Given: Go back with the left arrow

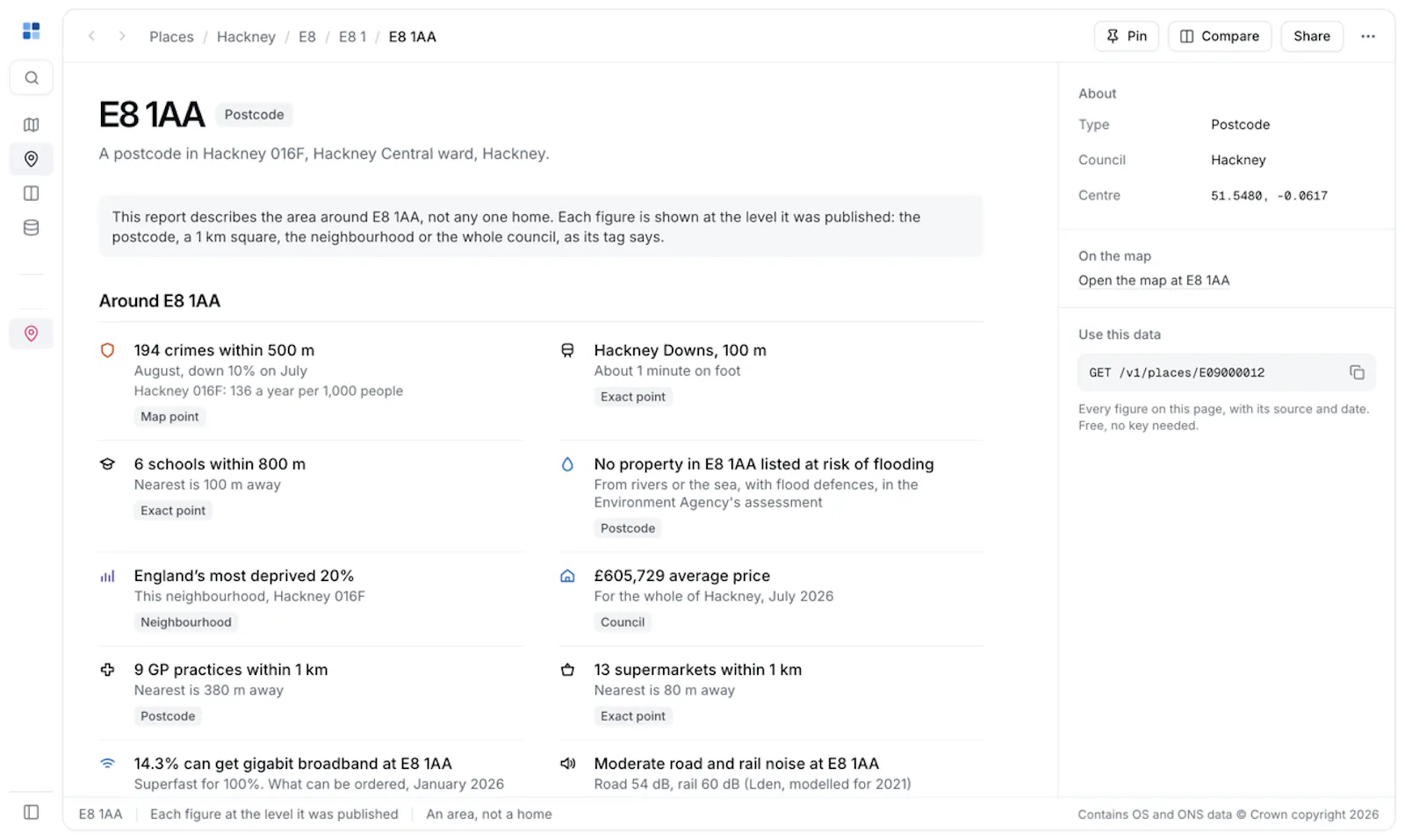Looking at the screenshot, I should tap(91, 36).
